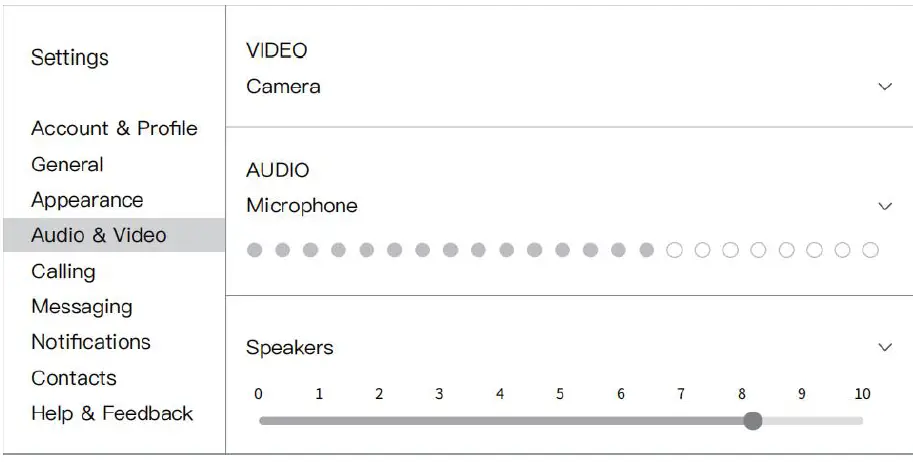Click the speaker volume slider handle
Screen dimensions: 913x462
[x=753, y=421]
